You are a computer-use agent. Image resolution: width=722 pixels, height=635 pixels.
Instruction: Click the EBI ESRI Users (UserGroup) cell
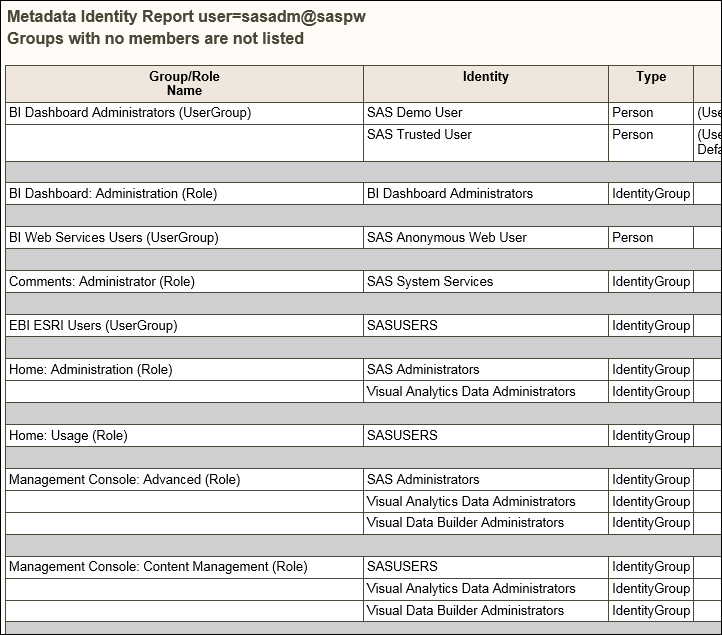click(x=93, y=326)
